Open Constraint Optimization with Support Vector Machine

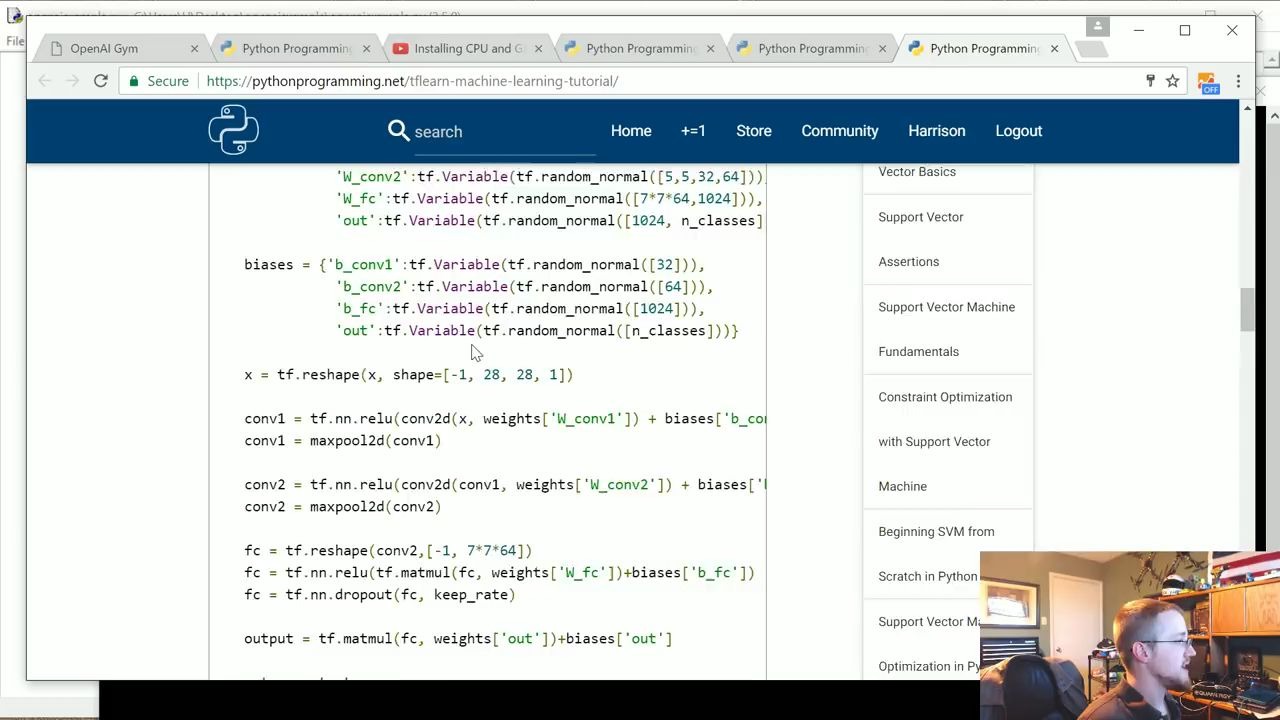pyautogui.click(x=945, y=441)
